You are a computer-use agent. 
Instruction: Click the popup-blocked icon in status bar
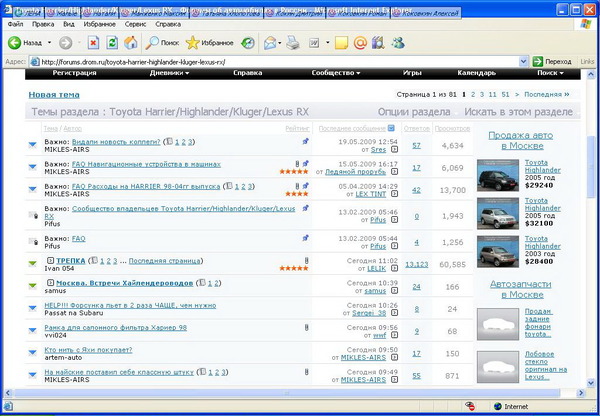pos(470,406)
